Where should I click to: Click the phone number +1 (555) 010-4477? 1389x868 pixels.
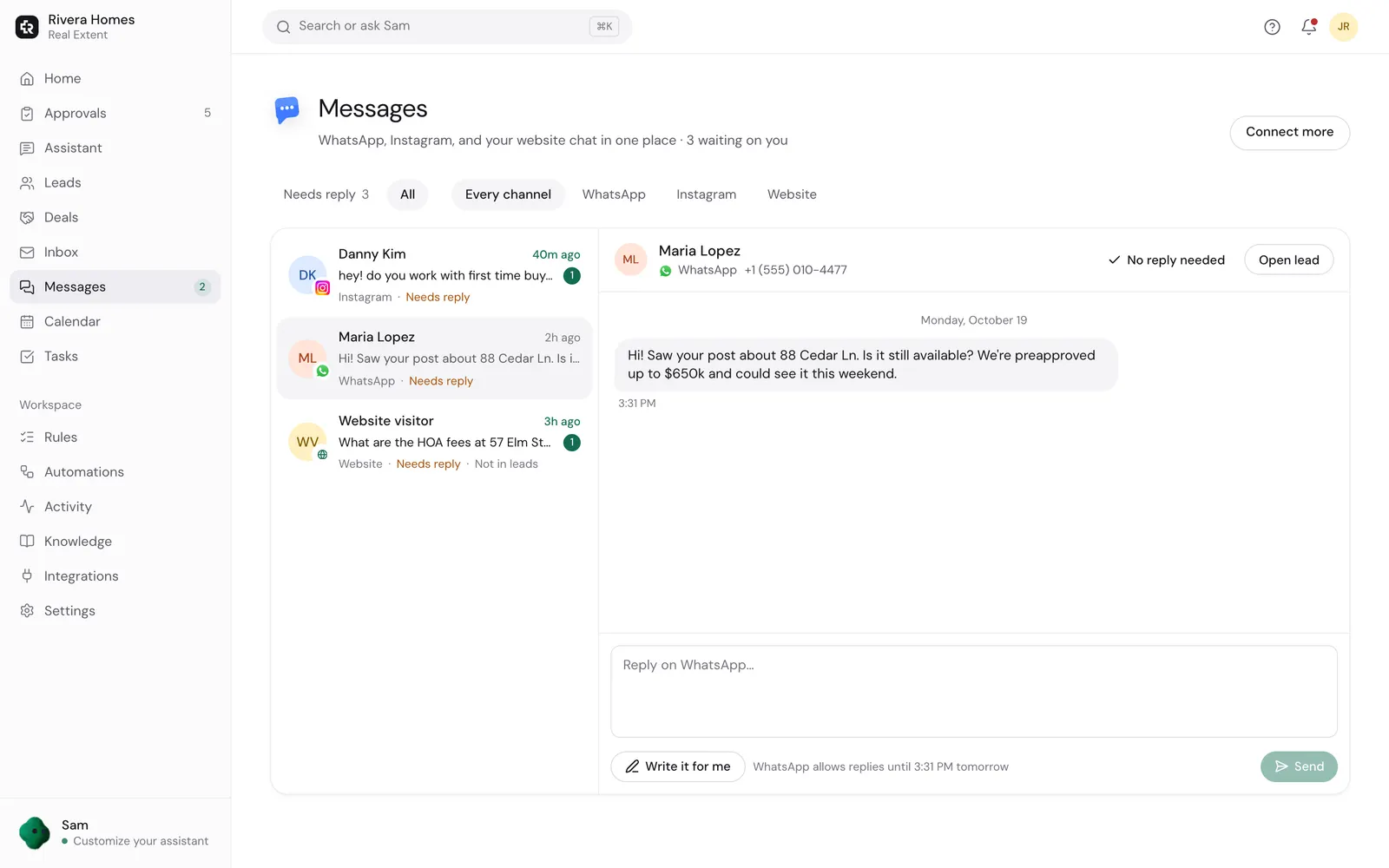(x=795, y=270)
